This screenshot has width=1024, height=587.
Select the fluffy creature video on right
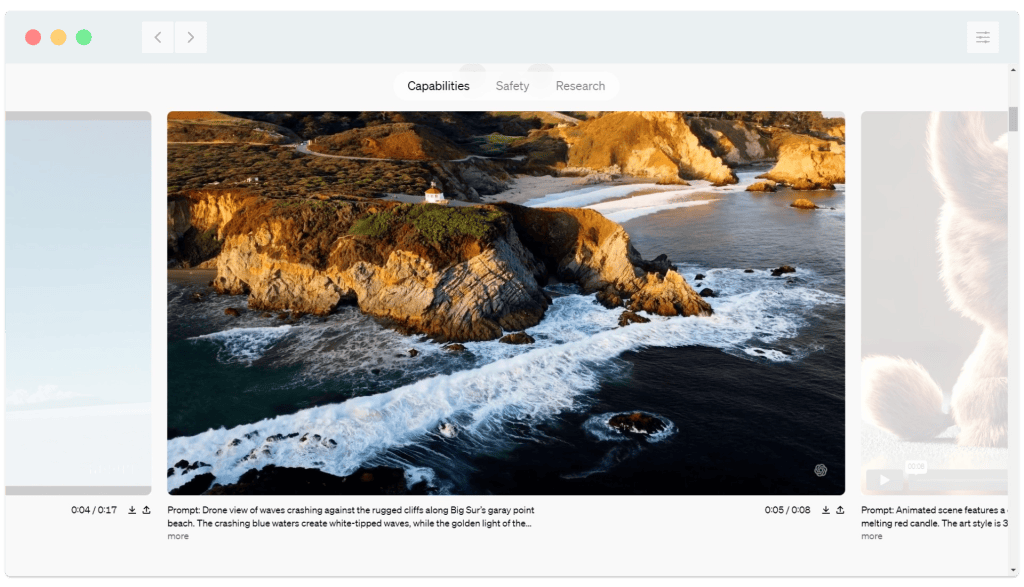[933, 300]
